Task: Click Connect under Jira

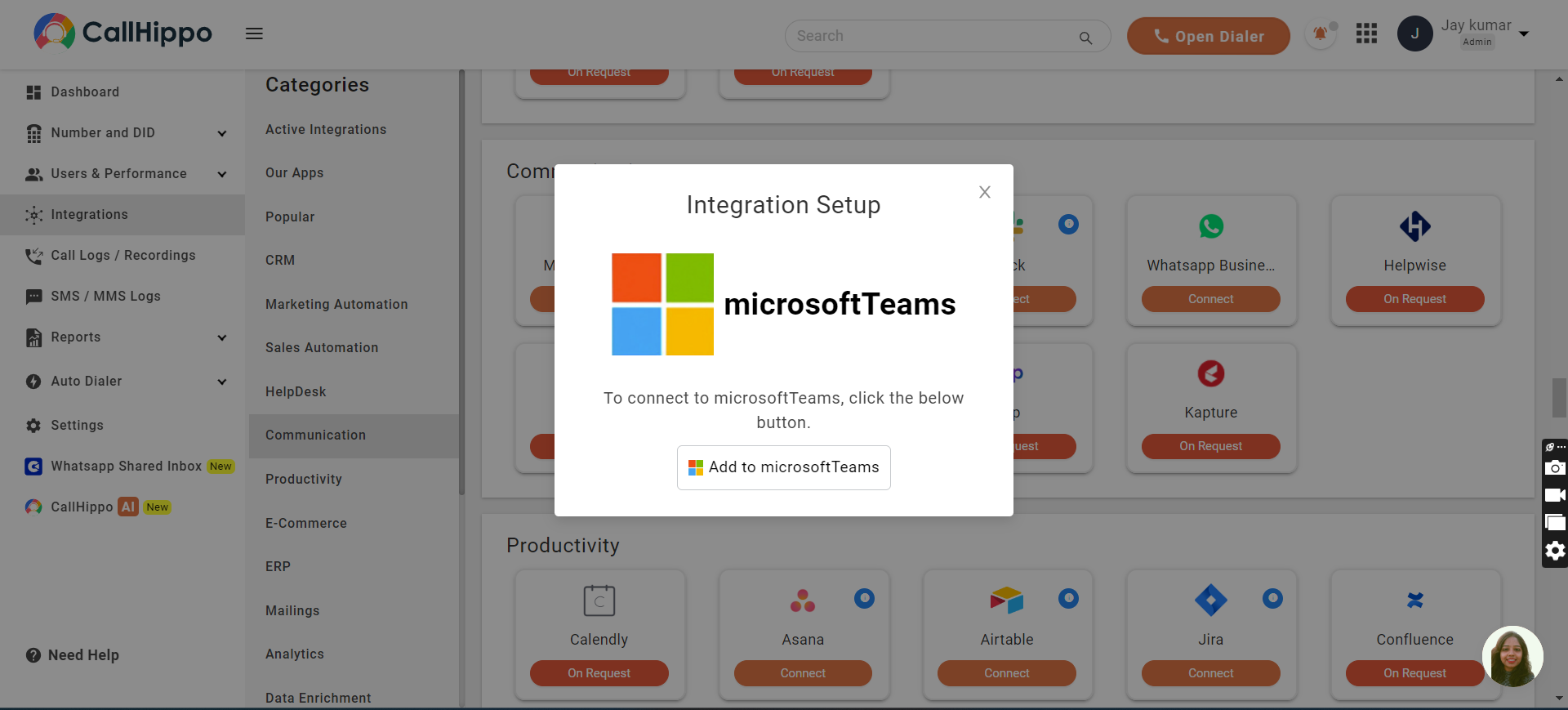Action: click(1211, 673)
